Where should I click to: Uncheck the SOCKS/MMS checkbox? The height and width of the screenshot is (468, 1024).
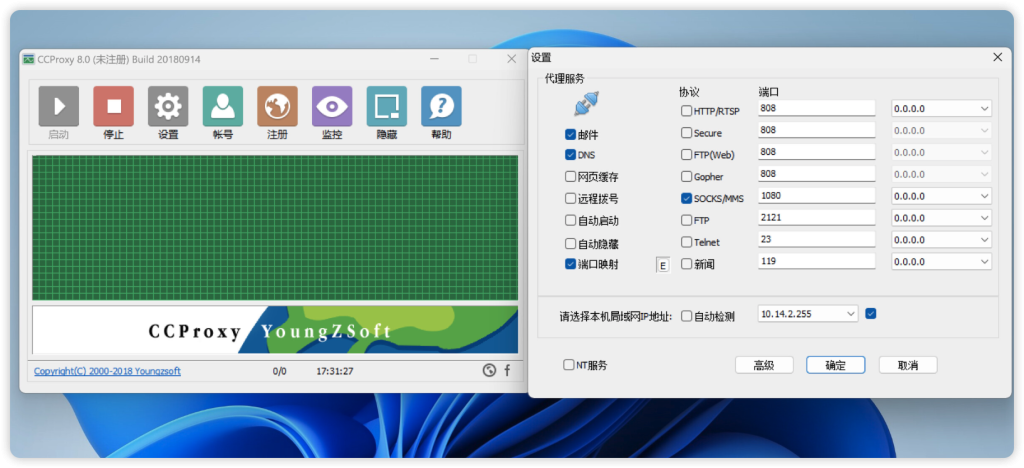coord(686,198)
